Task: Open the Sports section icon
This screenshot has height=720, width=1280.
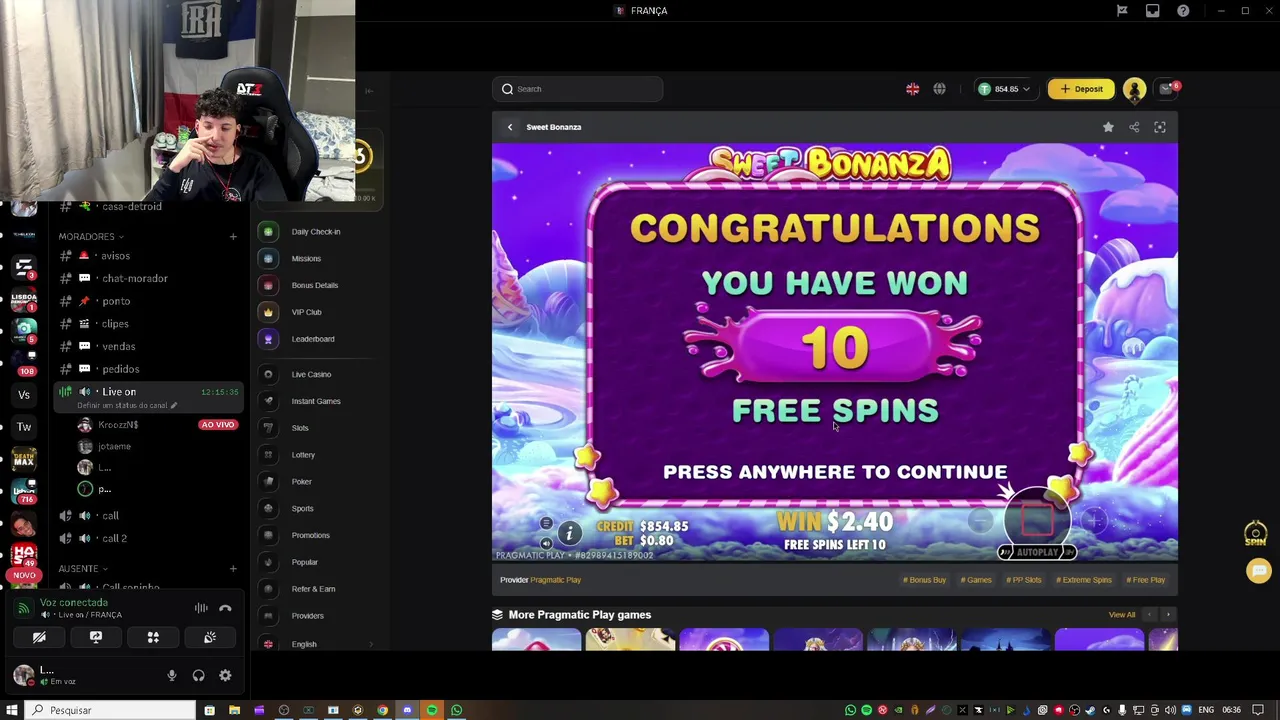Action: click(268, 508)
